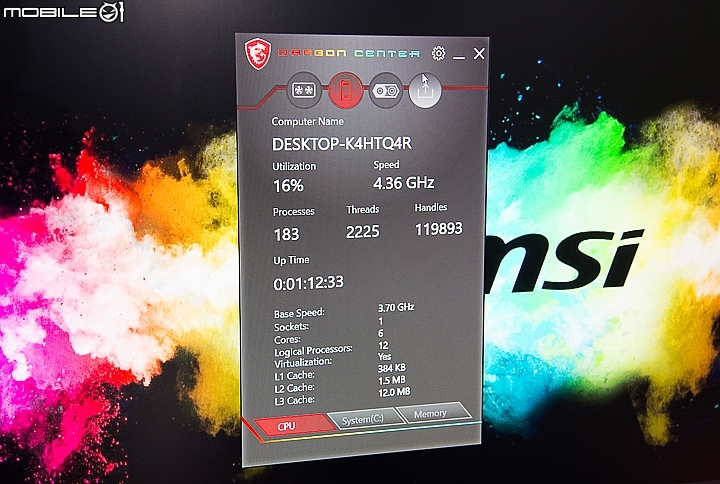
Task: Click the MSI dragon shield logo
Action: coord(258,53)
